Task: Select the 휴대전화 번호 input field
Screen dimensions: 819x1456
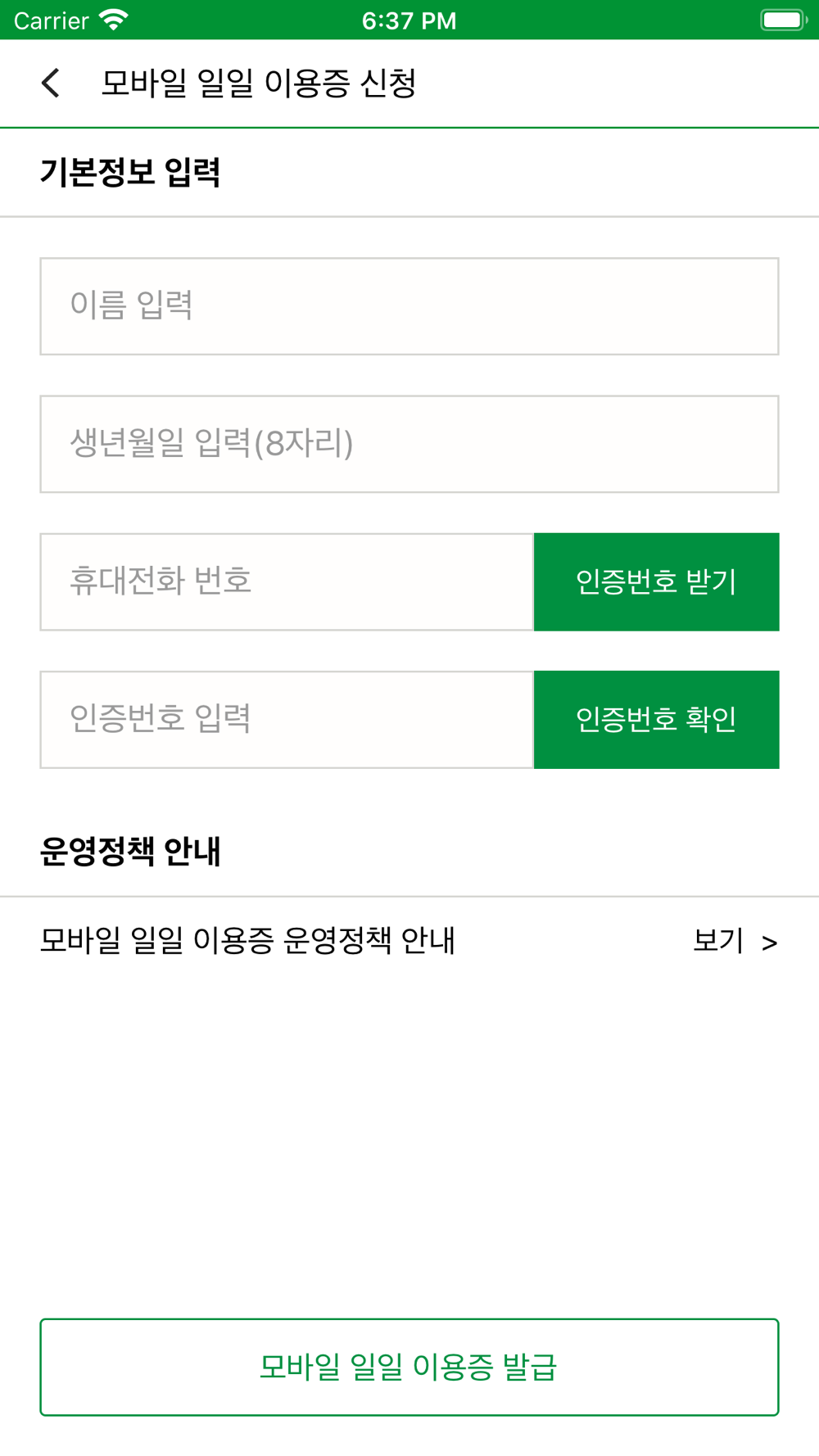Action: pyautogui.click(x=287, y=582)
